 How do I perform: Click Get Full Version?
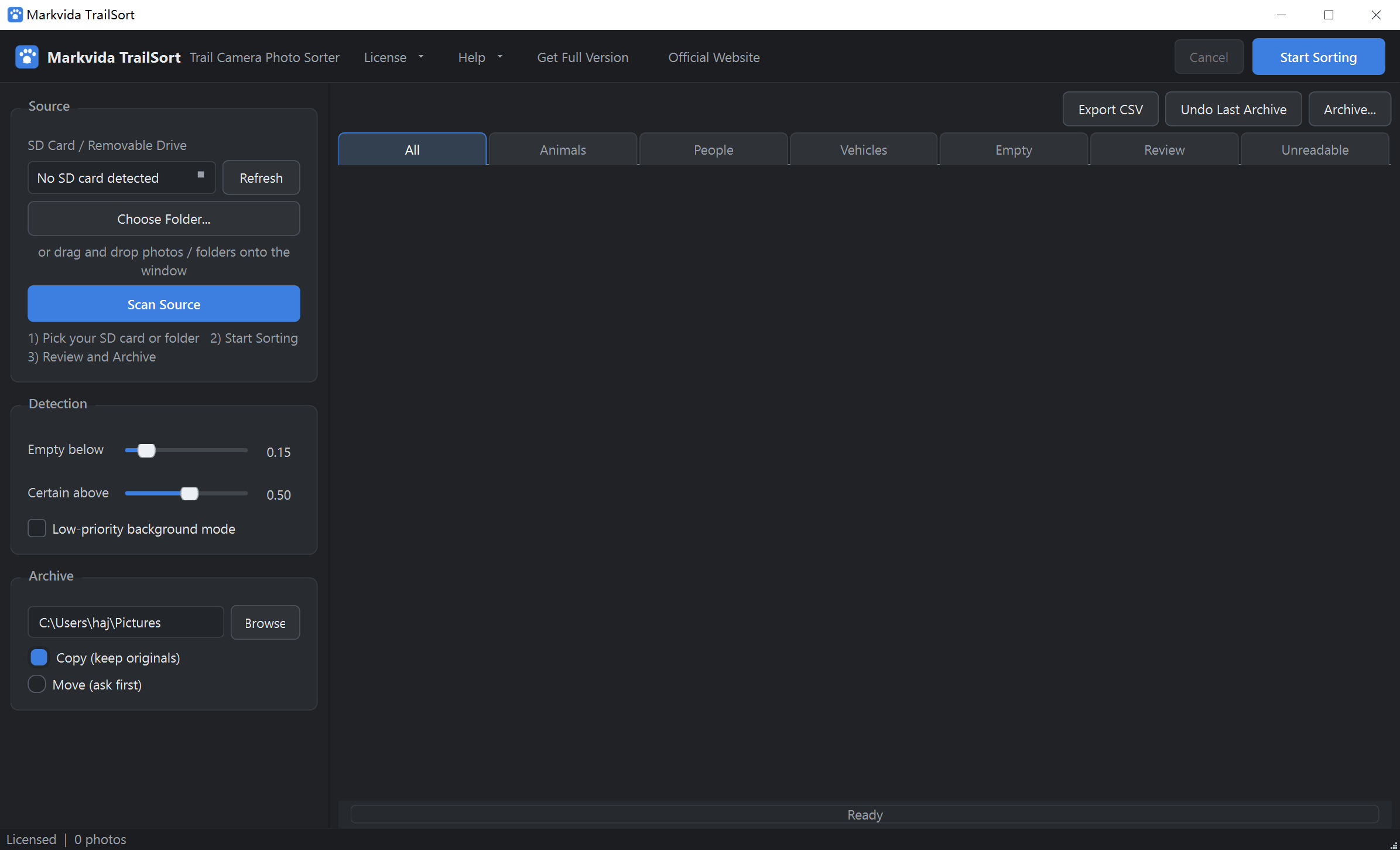coord(583,57)
